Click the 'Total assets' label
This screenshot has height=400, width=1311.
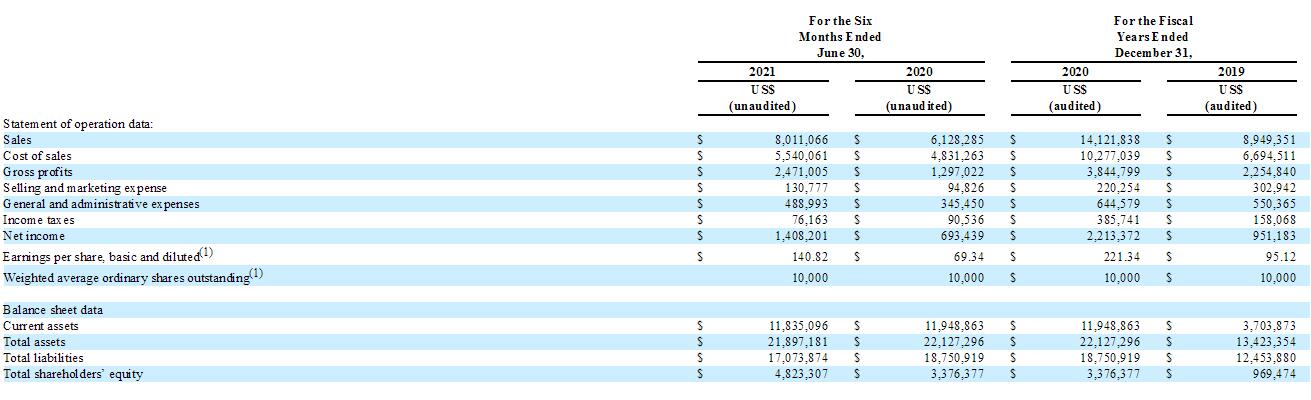35,342
